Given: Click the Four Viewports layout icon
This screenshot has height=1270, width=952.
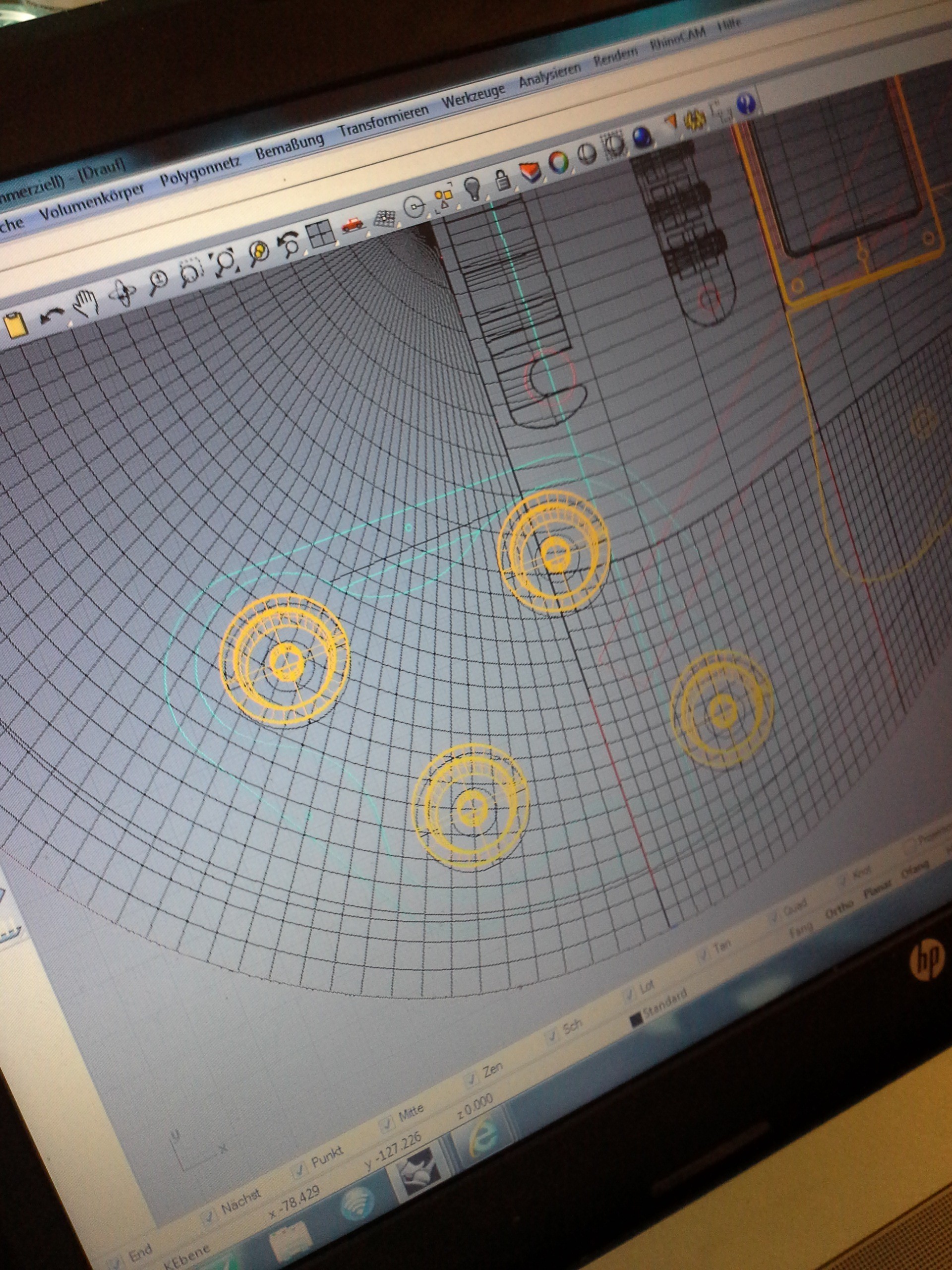Looking at the screenshot, I should [320, 233].
